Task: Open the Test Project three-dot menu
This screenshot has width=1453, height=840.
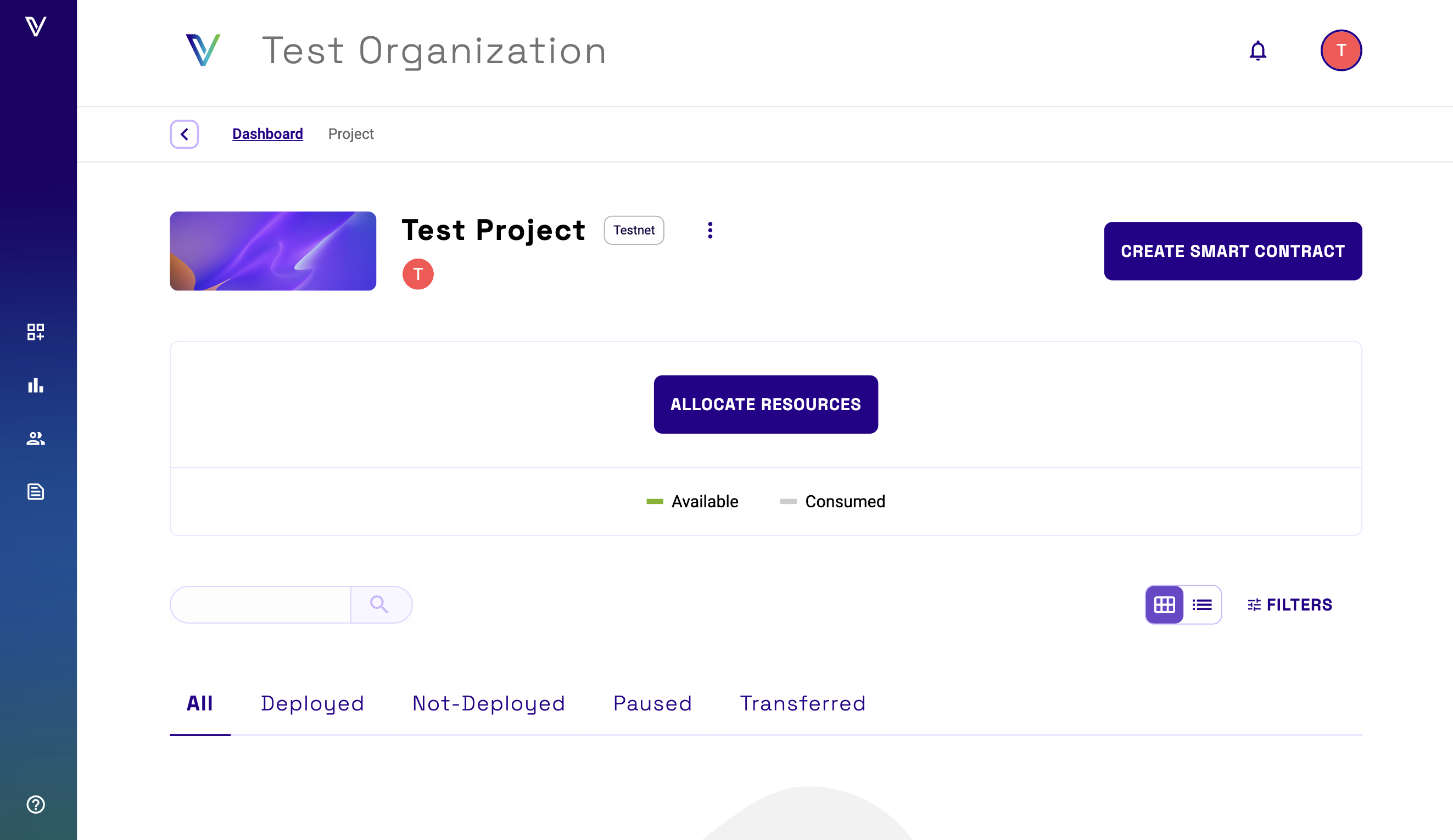Action: point(711,231)
